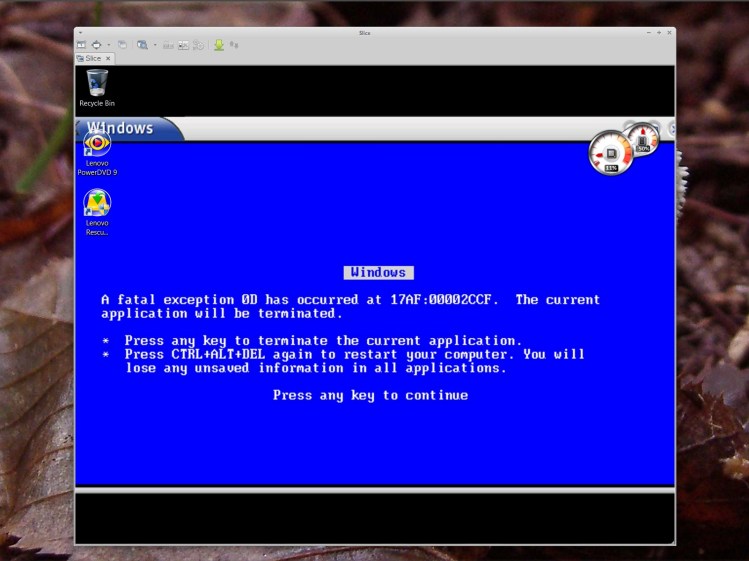
Task: Click the "Press CTRL+ALT+DEL again" line
Action: [x=354, y=355]
